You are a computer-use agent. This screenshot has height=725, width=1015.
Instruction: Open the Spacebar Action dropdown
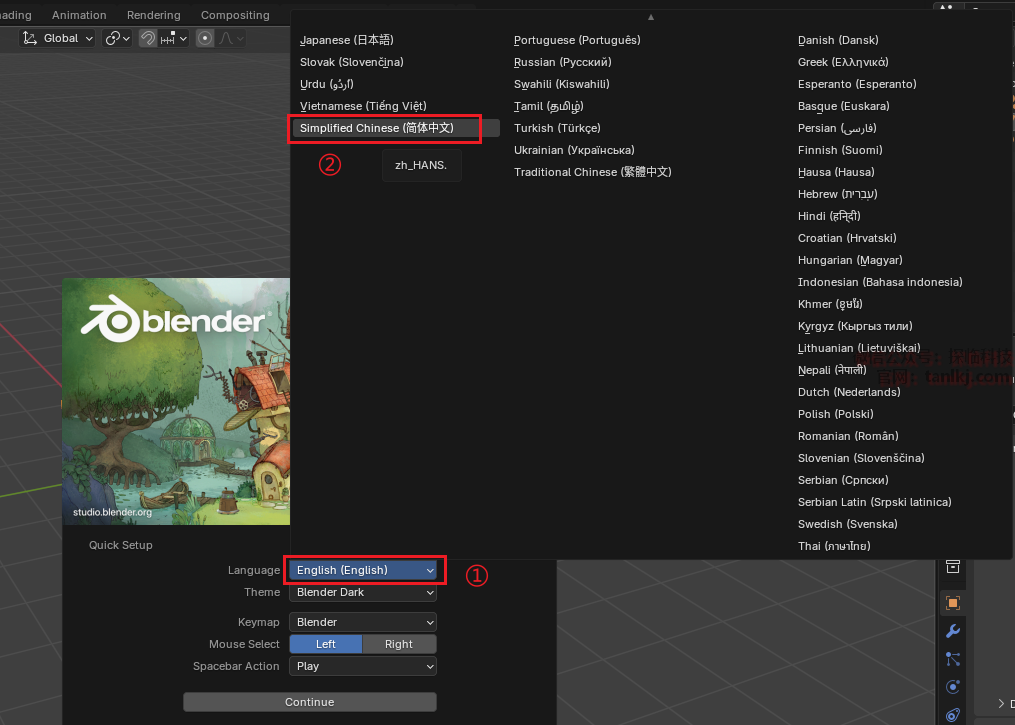tap(363, 666)
